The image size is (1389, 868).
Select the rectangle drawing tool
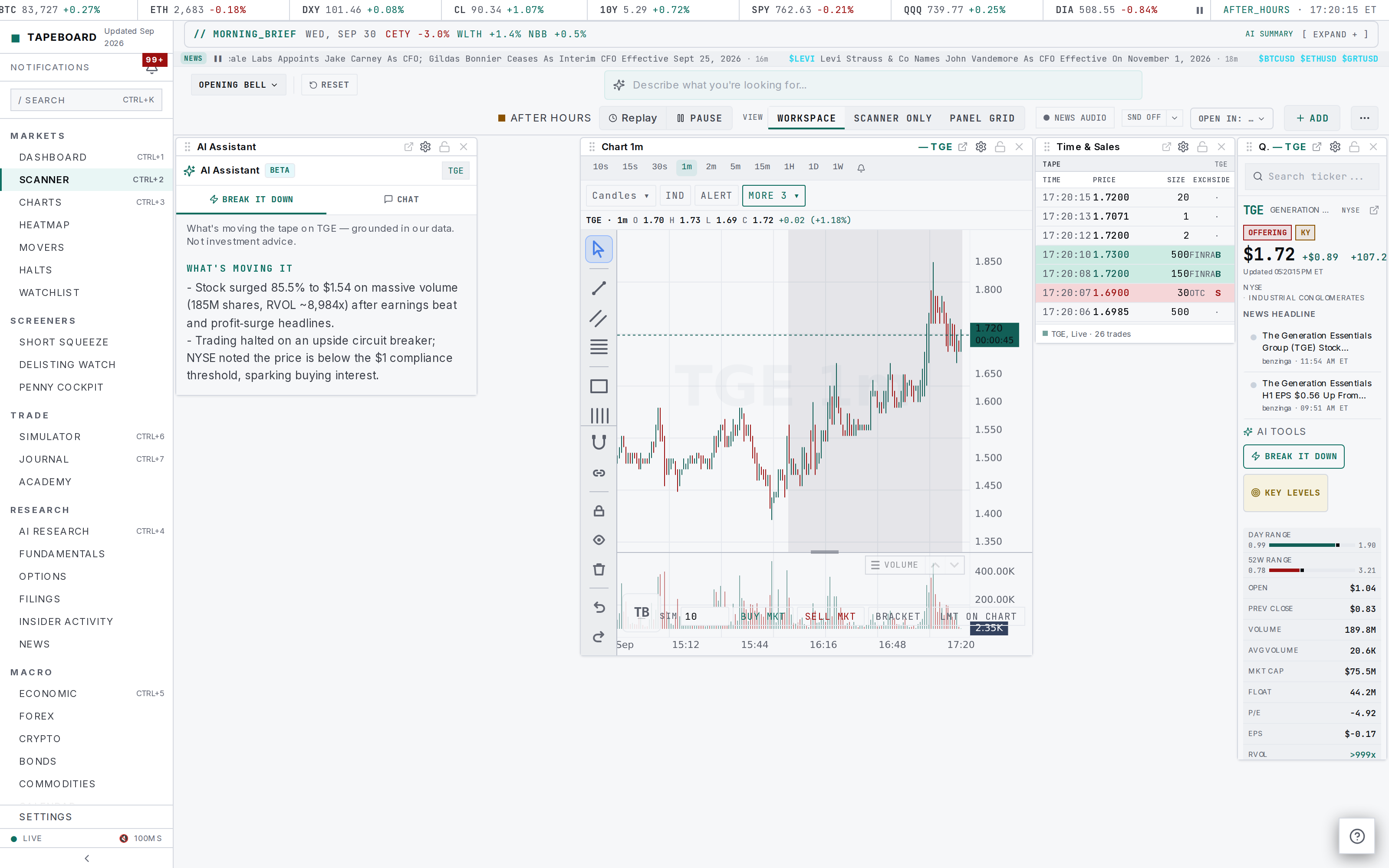[599, 386]
